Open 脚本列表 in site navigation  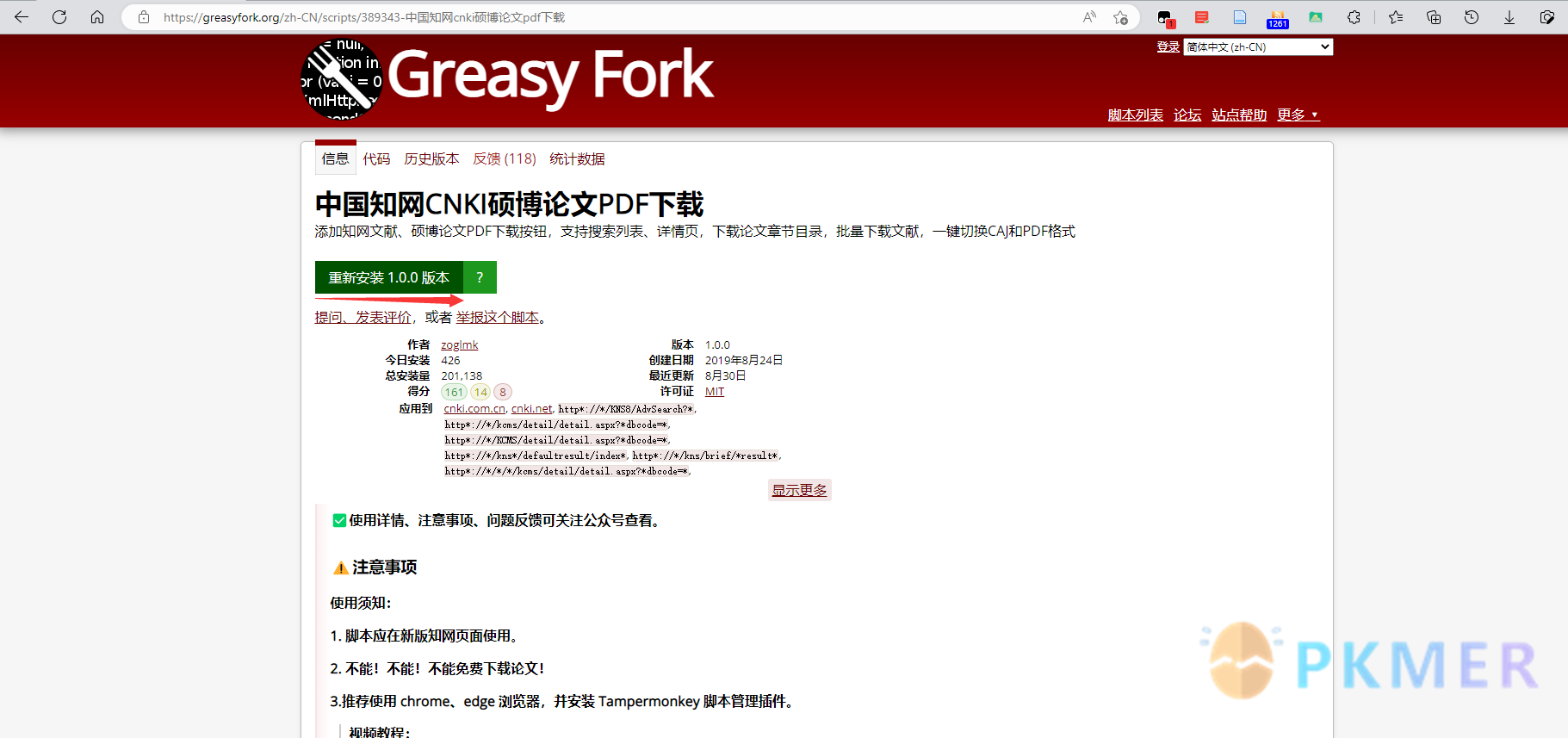click(1135, 115)
